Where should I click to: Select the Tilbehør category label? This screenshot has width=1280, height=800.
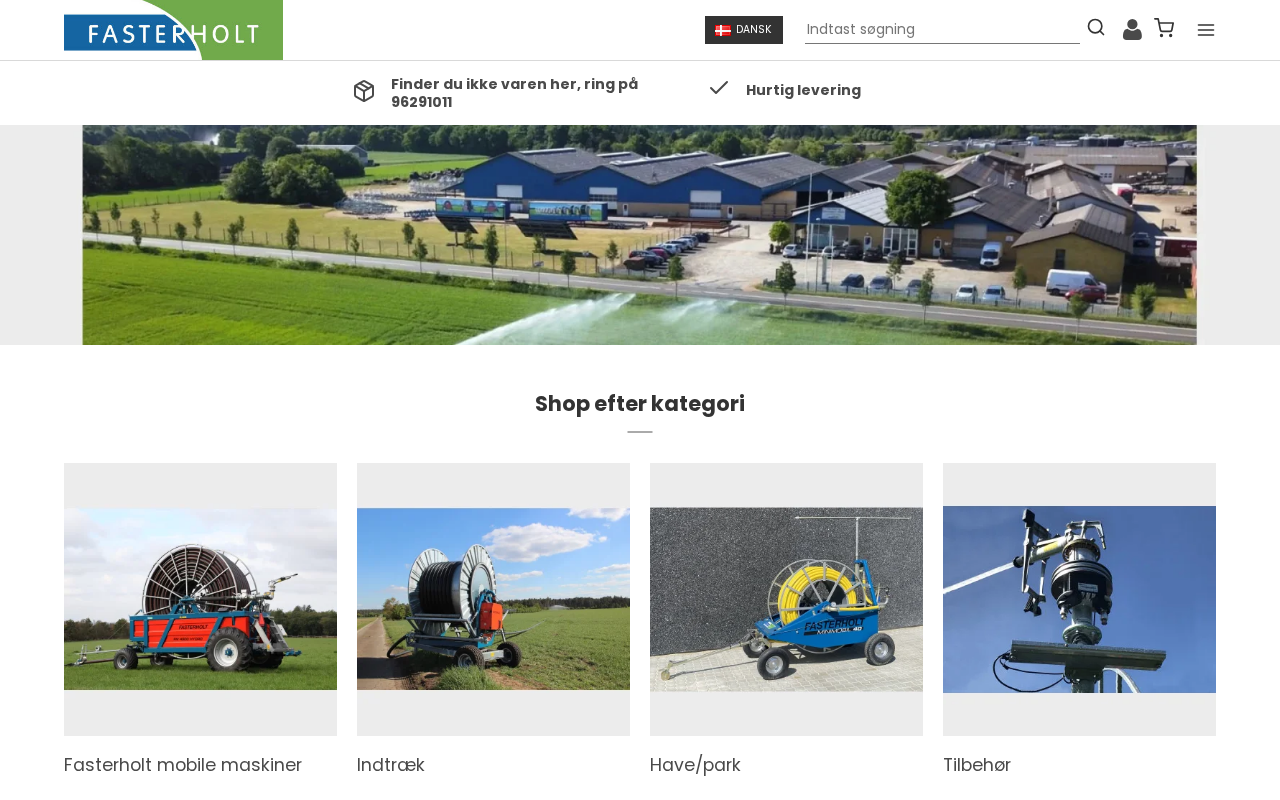[x=977, y=765]
